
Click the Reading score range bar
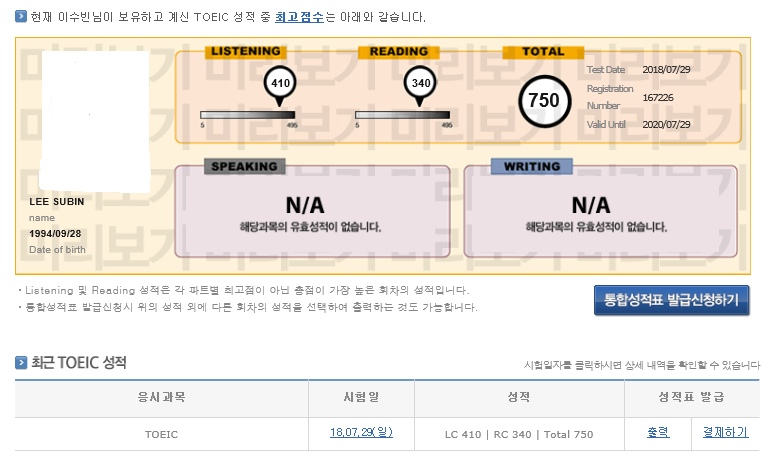point(403,115)
